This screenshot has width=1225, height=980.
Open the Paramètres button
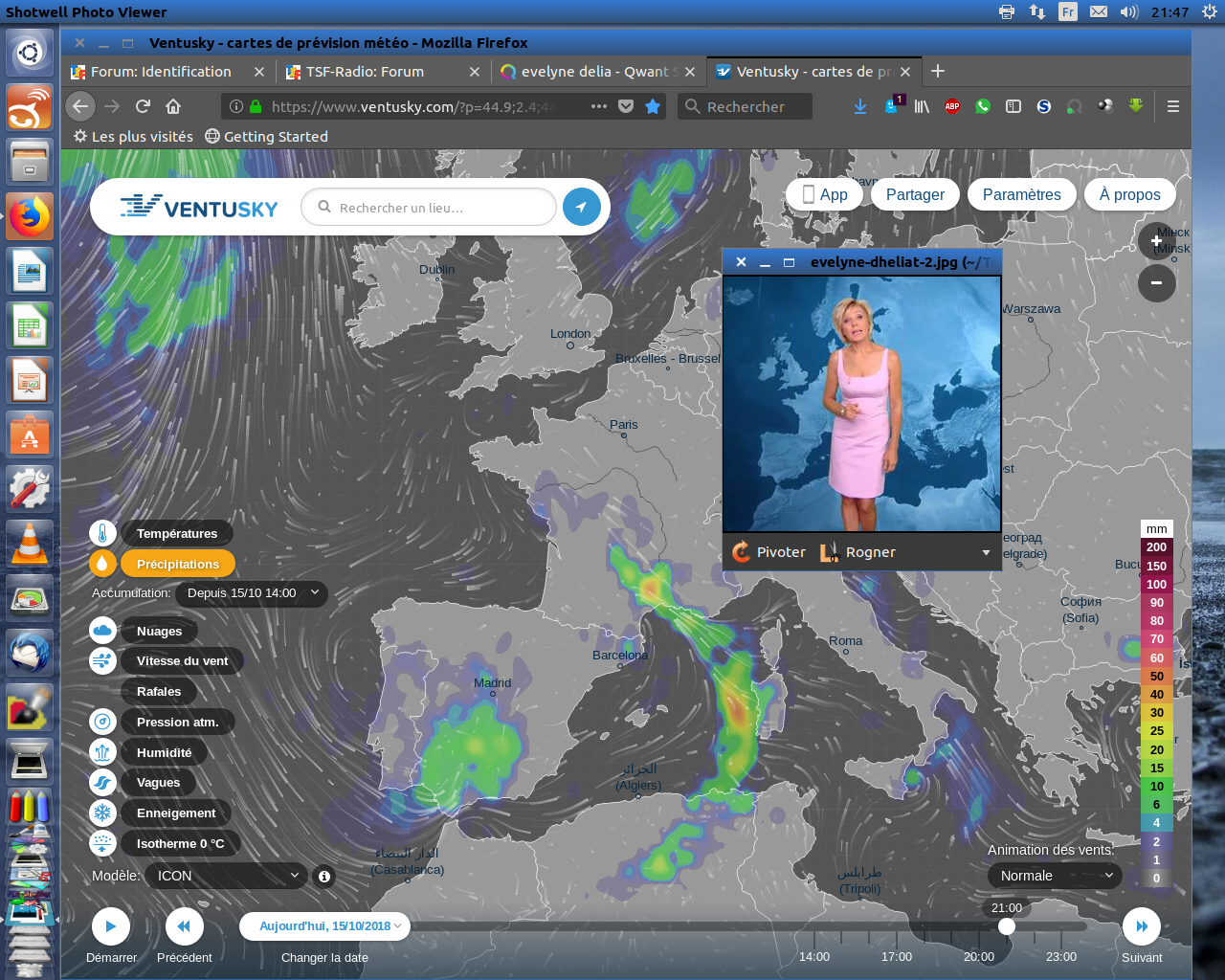click(1021, 194)
